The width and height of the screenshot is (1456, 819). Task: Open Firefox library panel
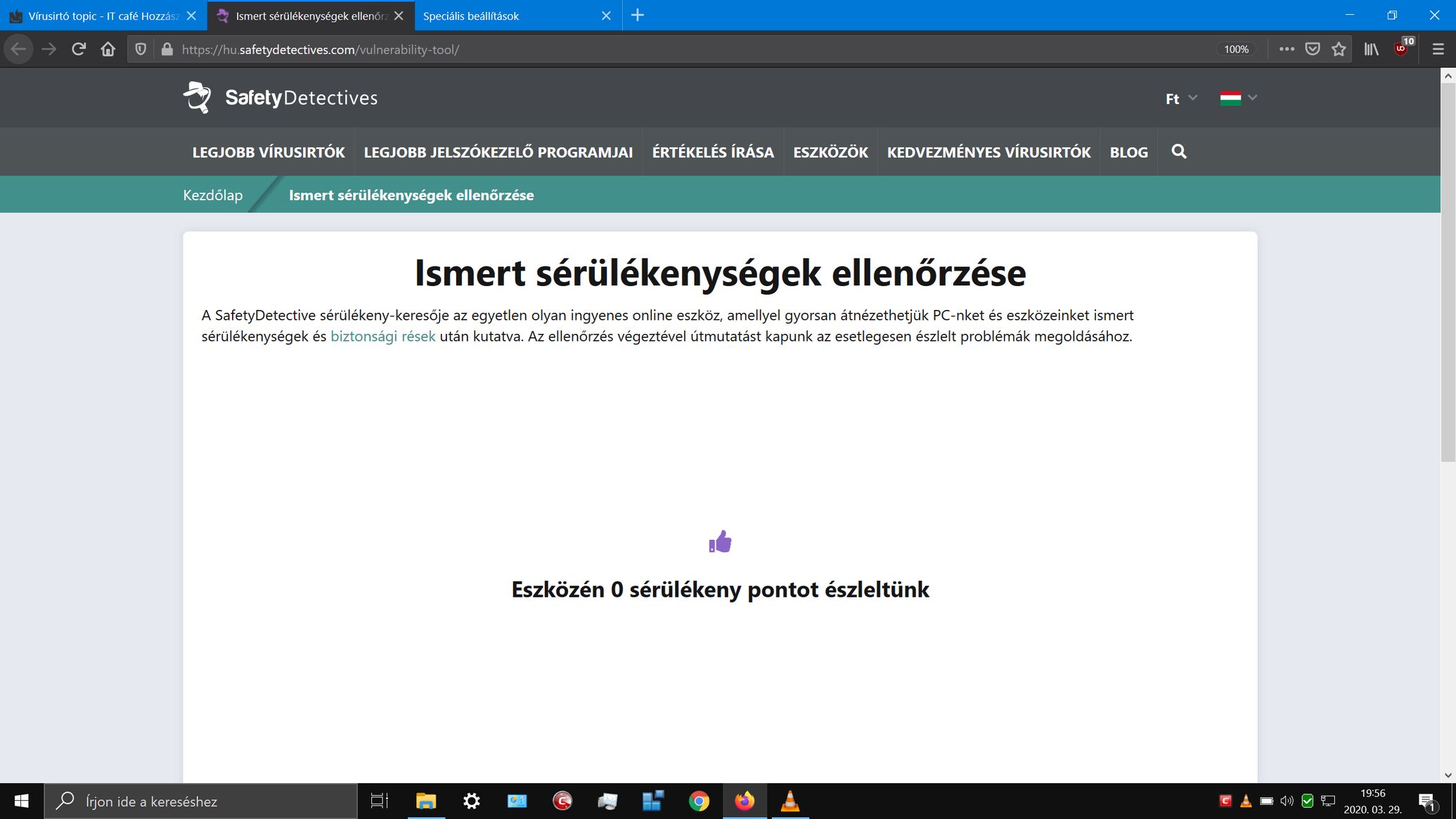click(1372, 49)
